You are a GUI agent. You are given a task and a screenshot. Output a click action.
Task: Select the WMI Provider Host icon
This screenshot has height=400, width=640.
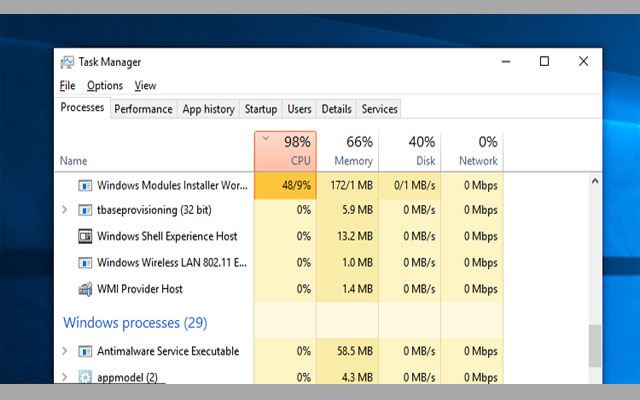click(85, 289)
